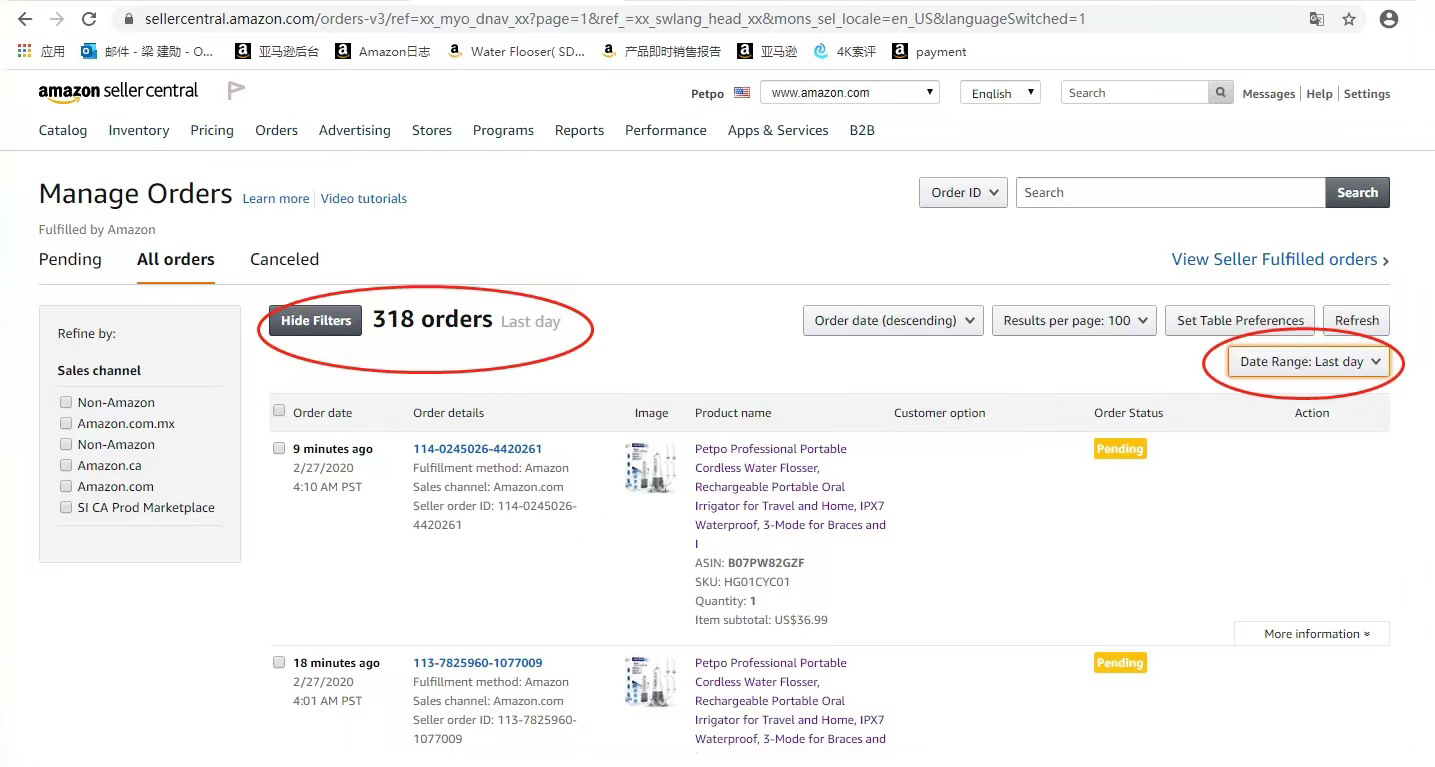Image resolution: width=1435 pixels, height=767 pixels.
Task: Open the Outlook mail bookmark
Action: pyautogui.click(x=147, y=51)
